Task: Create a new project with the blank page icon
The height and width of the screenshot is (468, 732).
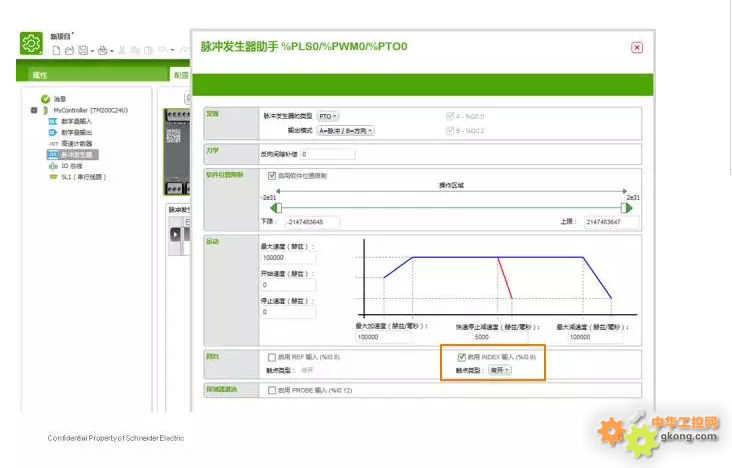Action: (x=56, y=50)
